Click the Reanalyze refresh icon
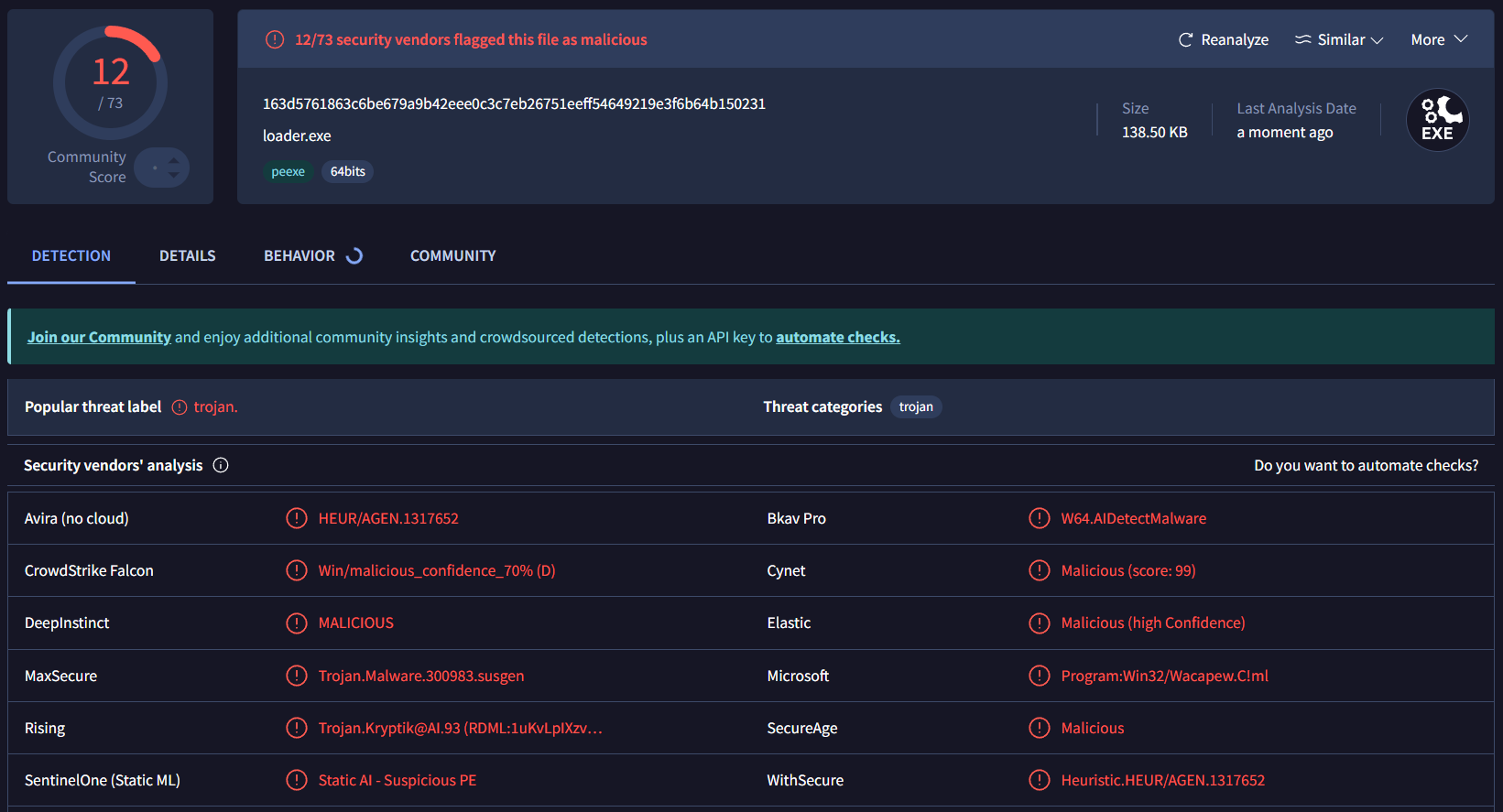1503x812 pixels. click(x=1185, y=39)
